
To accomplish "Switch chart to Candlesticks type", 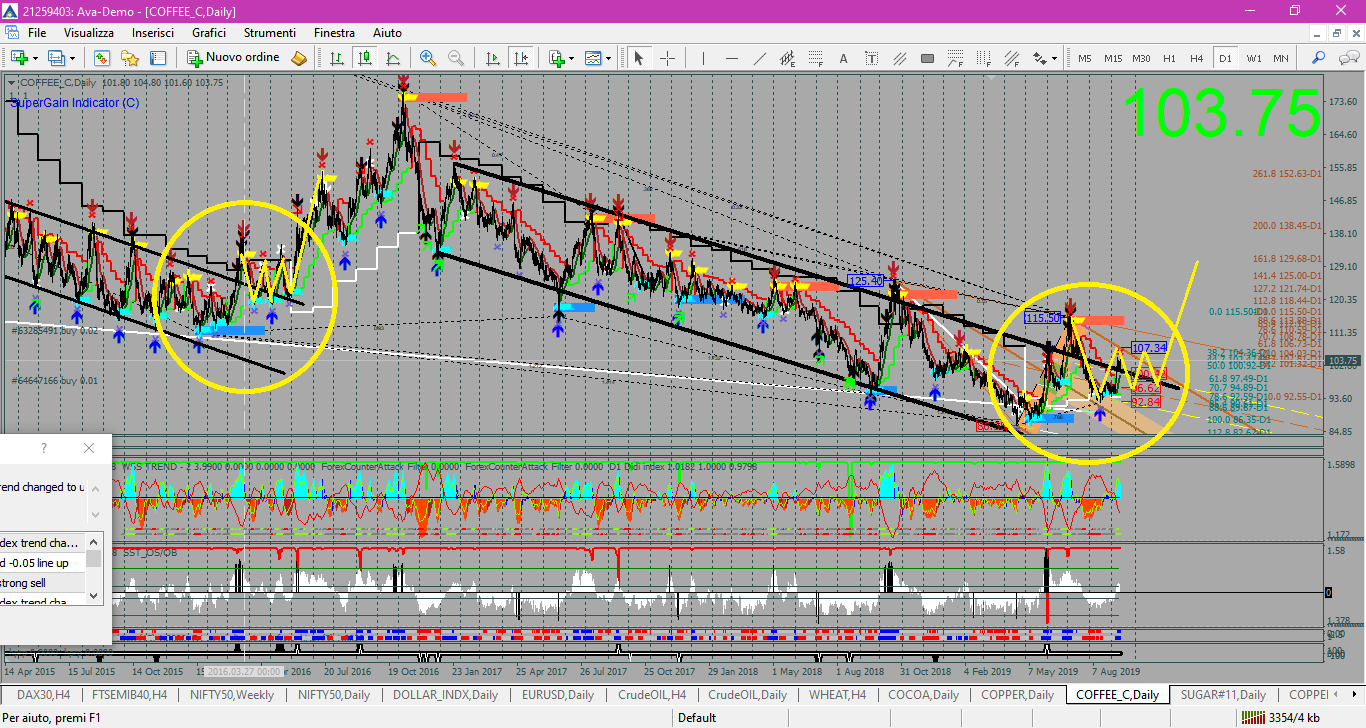I will (x=364, y=58).
